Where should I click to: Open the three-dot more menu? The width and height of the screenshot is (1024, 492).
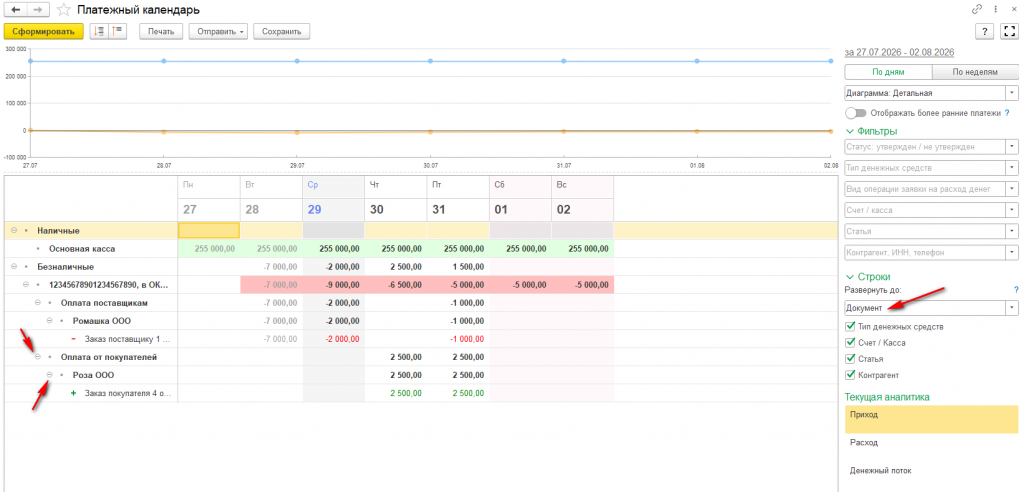996,9
